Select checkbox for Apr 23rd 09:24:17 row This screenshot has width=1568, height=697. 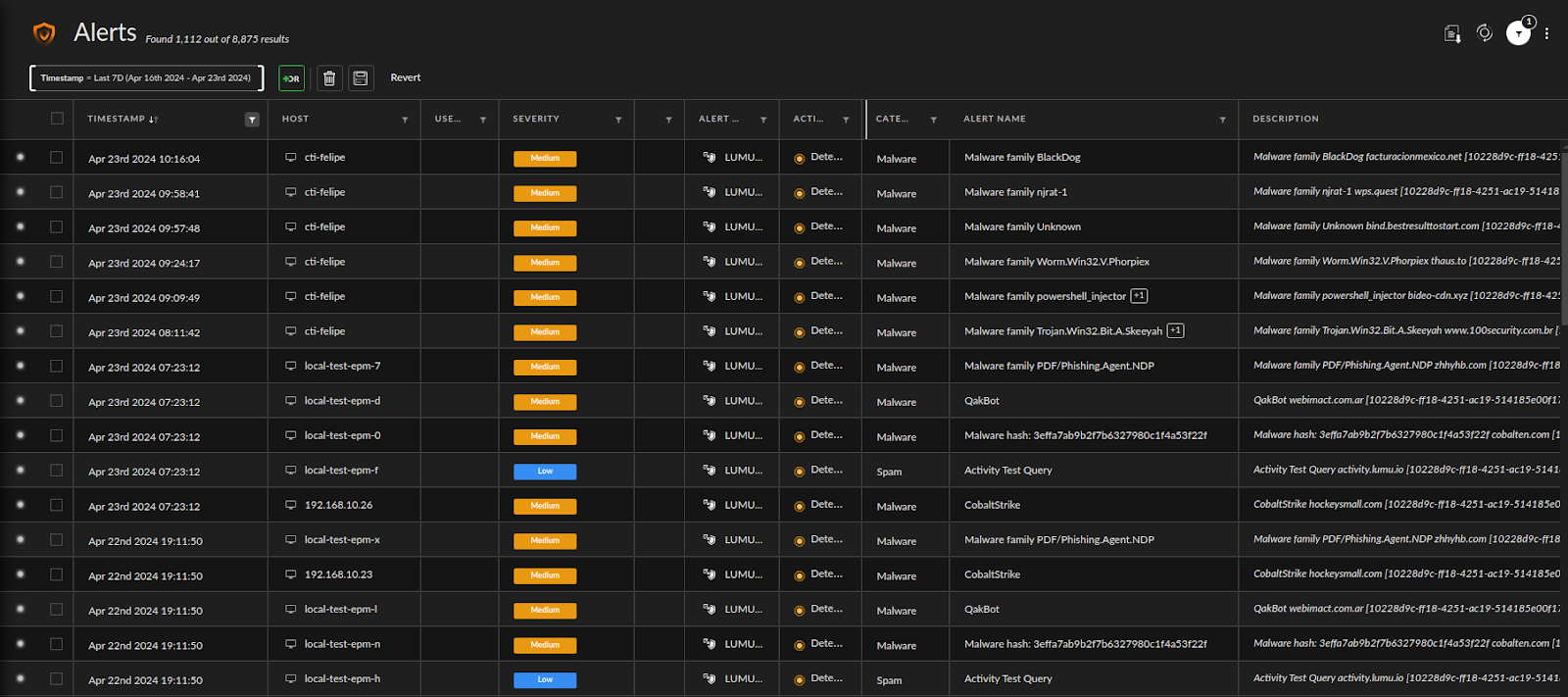pyautogui.click(x=57, y=262)
